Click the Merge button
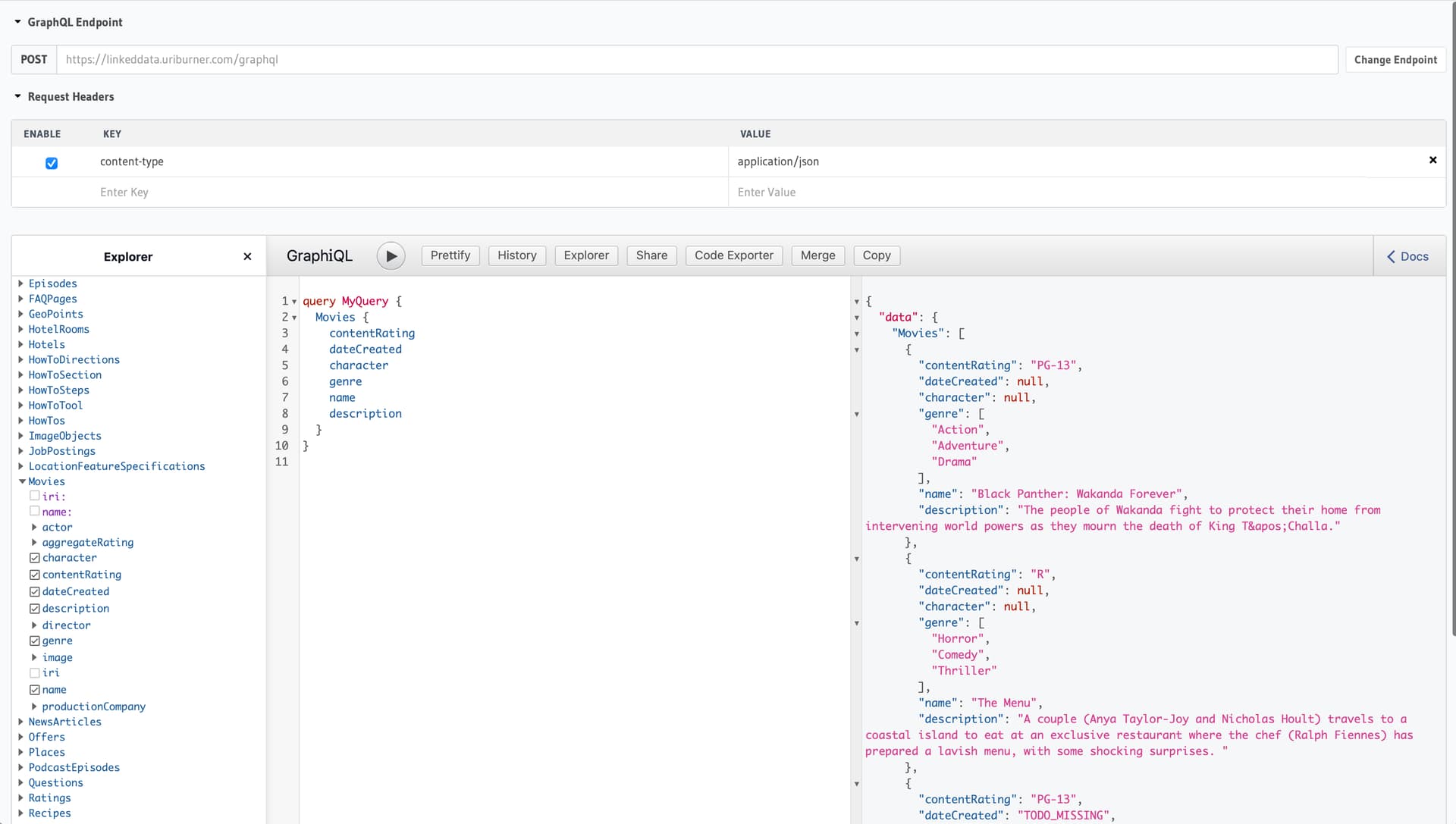The width and height of the screenshot is (1456, 824). [817, 255]
